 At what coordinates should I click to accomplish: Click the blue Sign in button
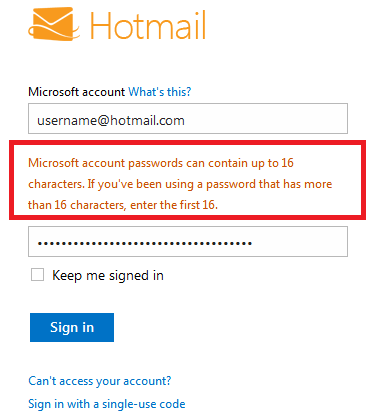[x=72, y=327]
